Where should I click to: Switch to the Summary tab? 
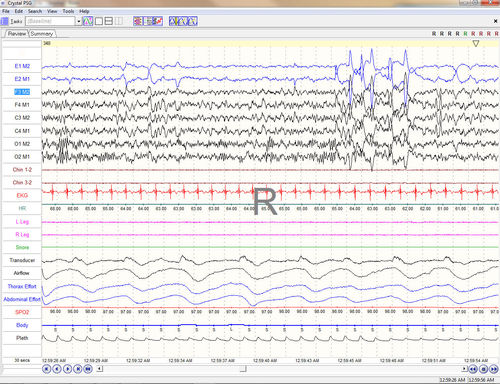point(42,34)
